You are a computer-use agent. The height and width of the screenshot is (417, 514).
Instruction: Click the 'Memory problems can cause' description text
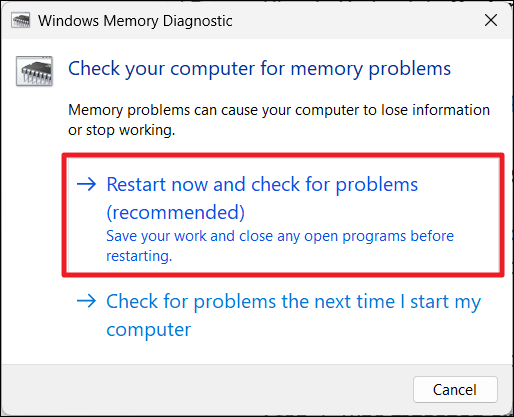[x=279, y=110]
